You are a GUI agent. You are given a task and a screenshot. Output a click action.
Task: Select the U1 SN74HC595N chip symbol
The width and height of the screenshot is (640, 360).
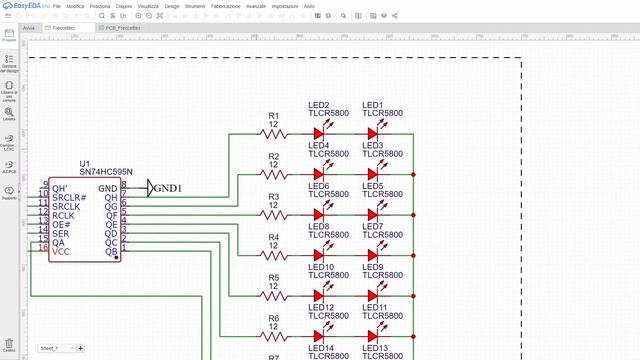[84, 220]
